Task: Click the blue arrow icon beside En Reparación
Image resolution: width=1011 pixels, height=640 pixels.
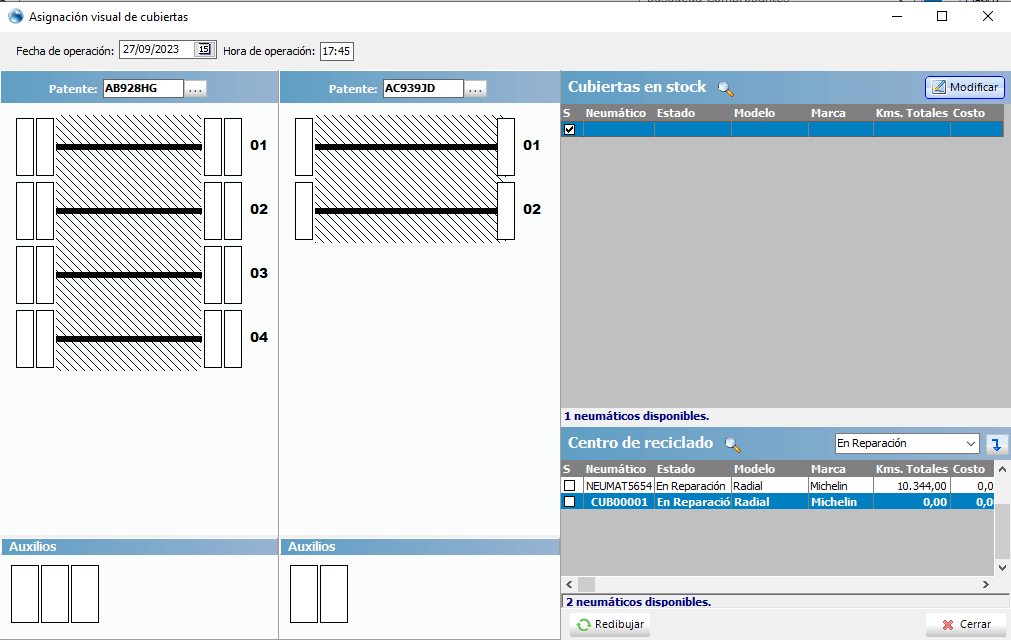Action: click(996, 444)
